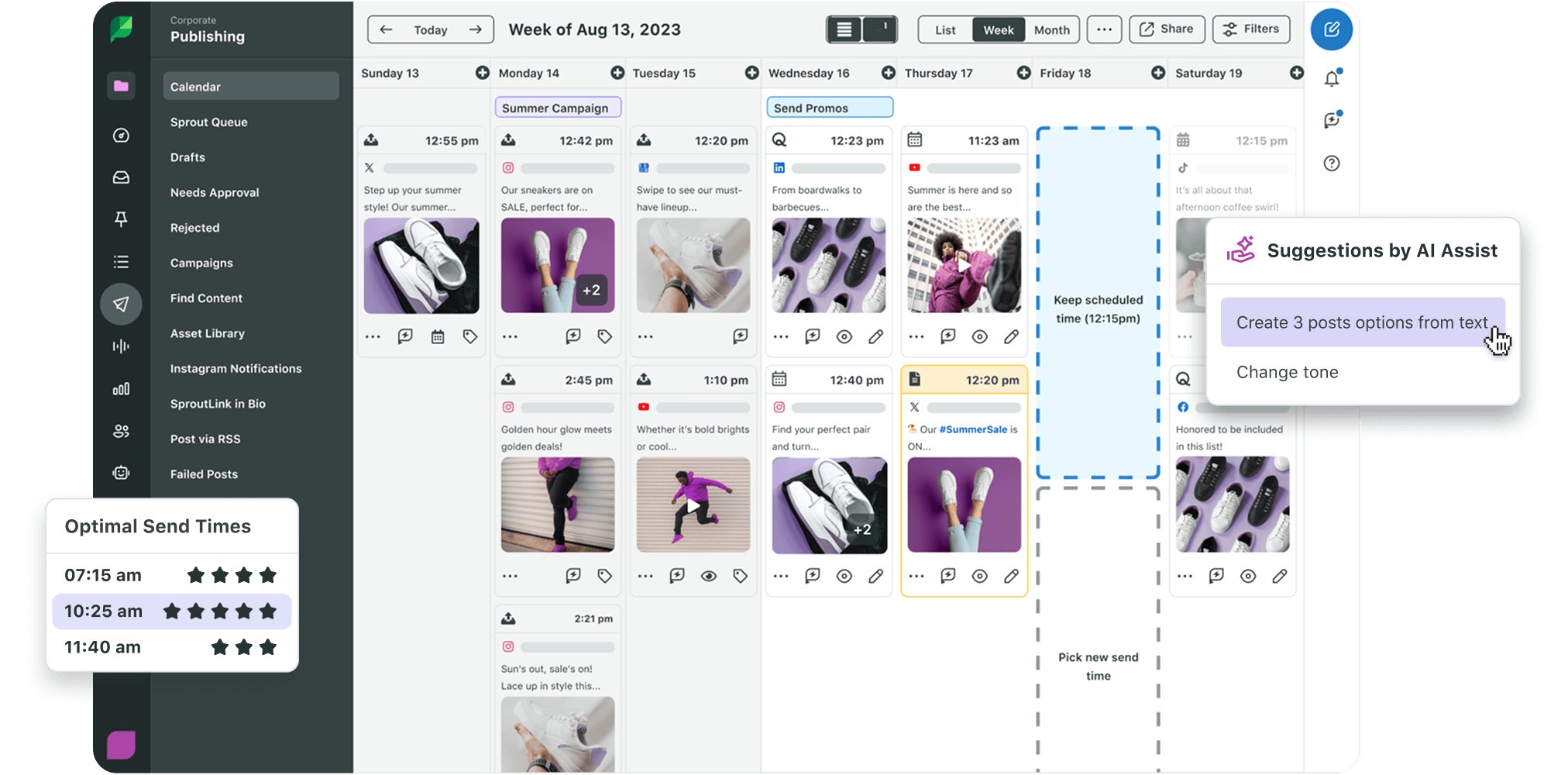Switch to the List view tab

pyautogui.click(x=944, y=30)
